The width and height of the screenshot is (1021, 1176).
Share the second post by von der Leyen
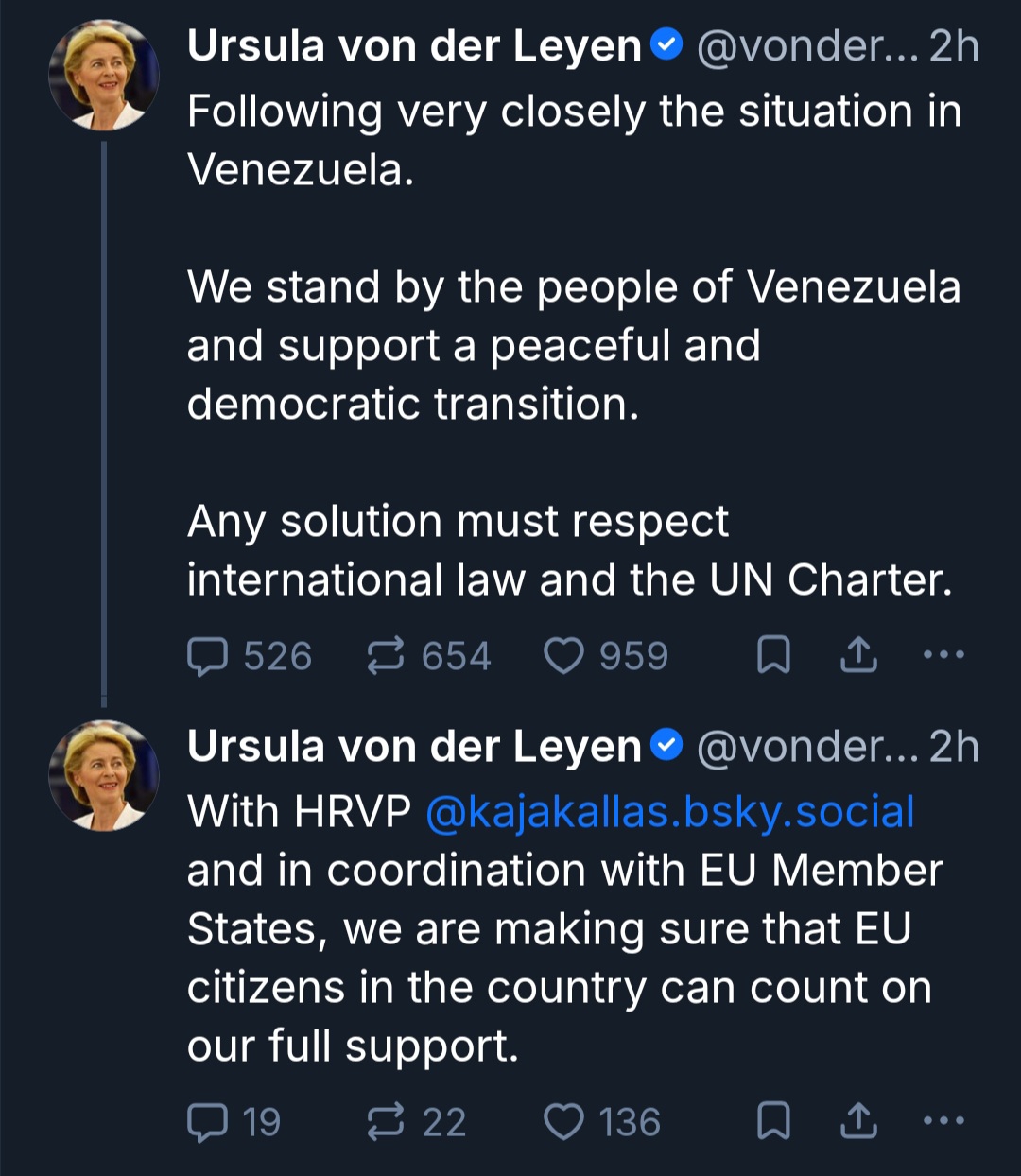pos(858,1122)
